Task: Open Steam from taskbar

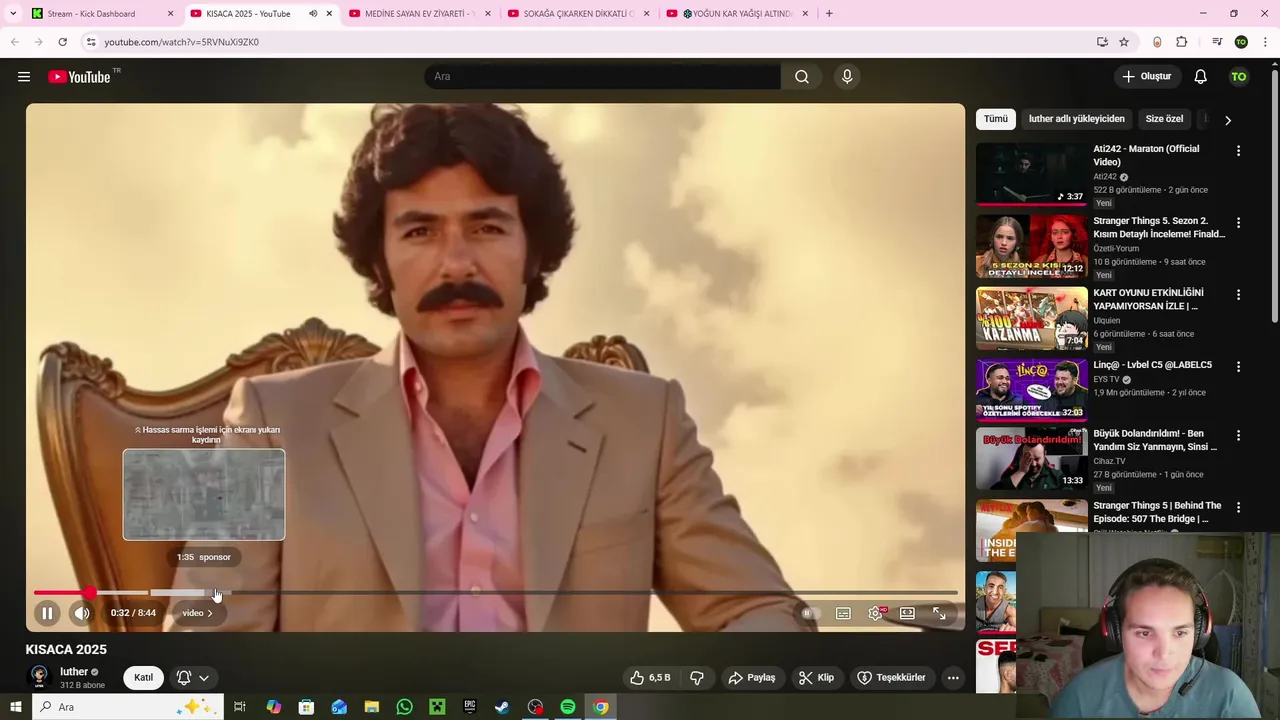Action: pos(502,707)
